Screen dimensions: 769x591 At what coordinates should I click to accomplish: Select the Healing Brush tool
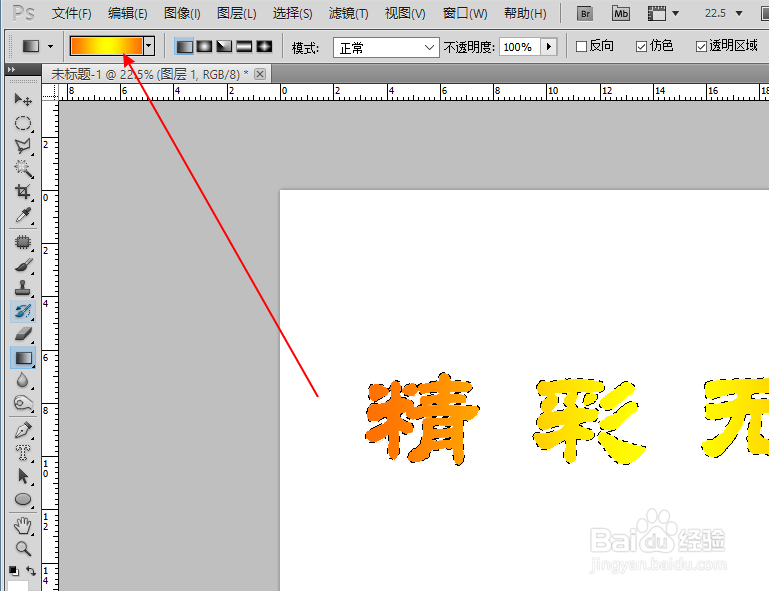click(x=23, y=242)
